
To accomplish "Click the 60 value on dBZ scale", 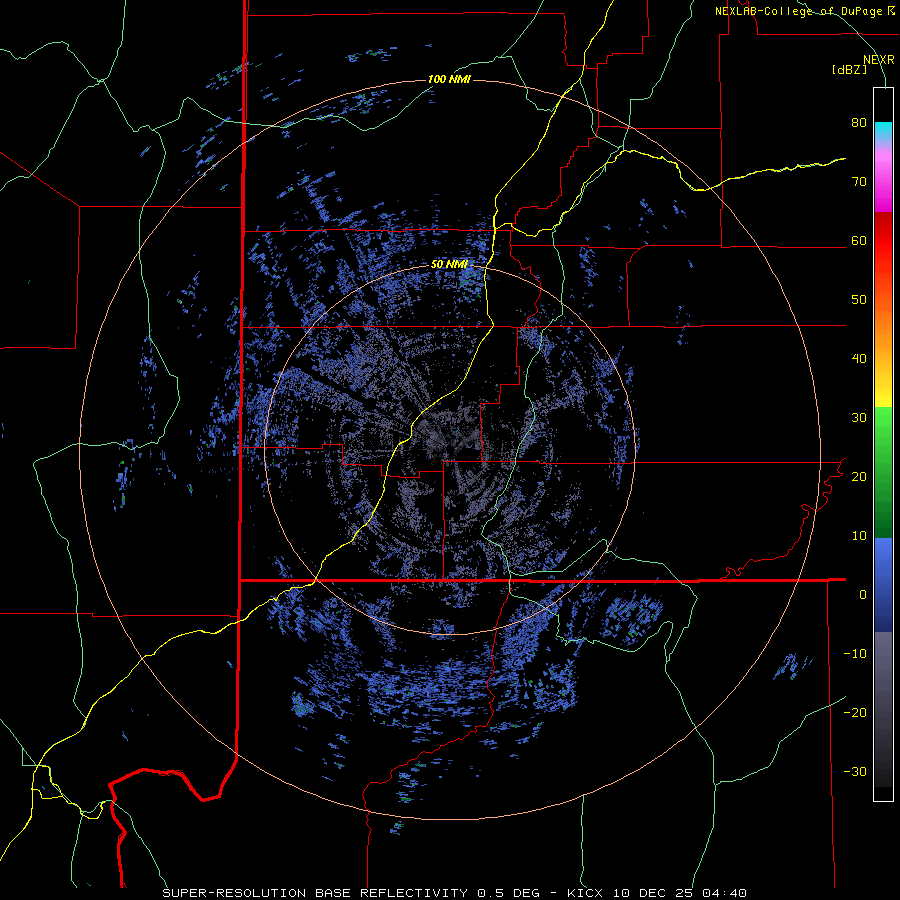I will pos(859,240).
